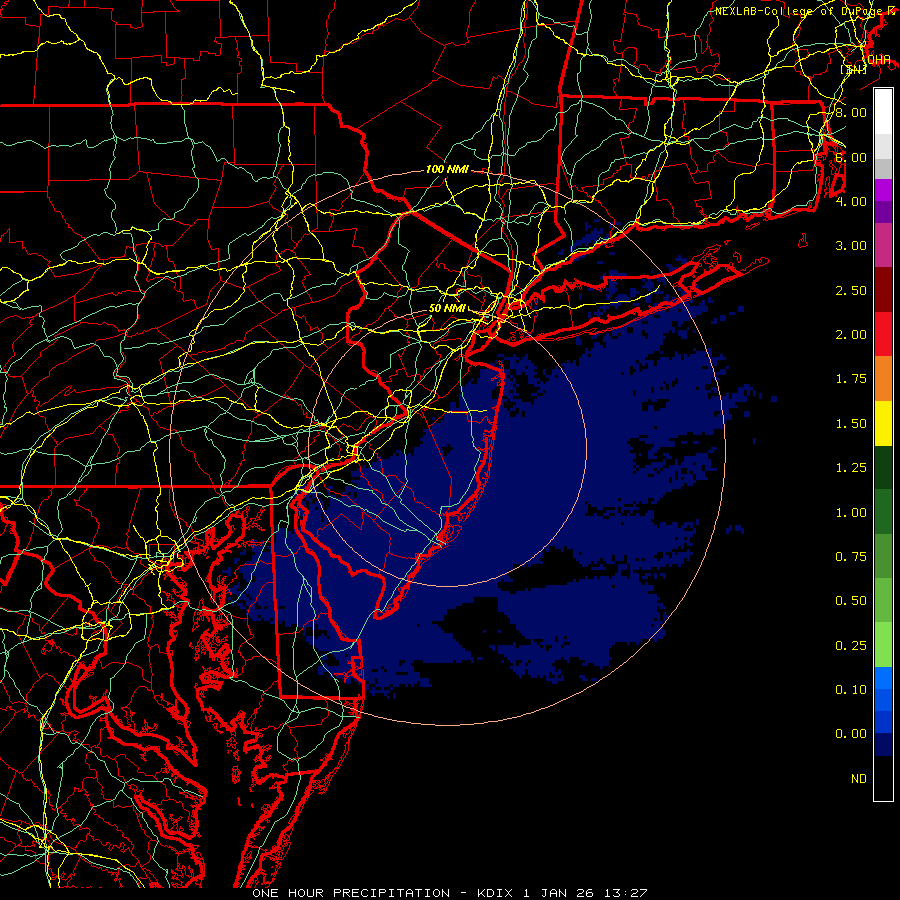Image resolution: width=900 pixels, height=900 pixels.
Task: Pick the bright red legend swatch
Action: (x=883, y=334)
